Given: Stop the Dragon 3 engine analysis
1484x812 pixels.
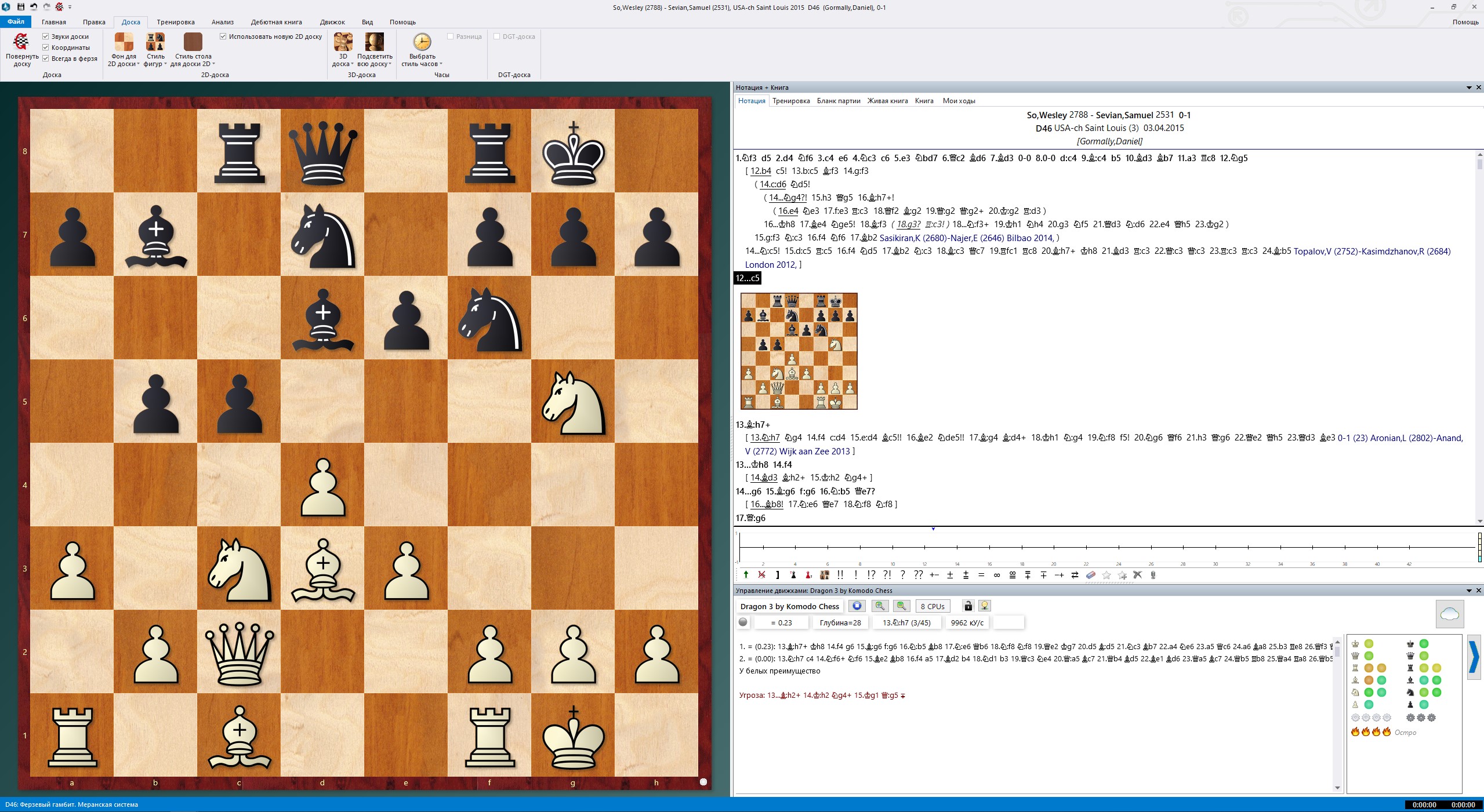Looking at the screenshot, I should 857,606.
